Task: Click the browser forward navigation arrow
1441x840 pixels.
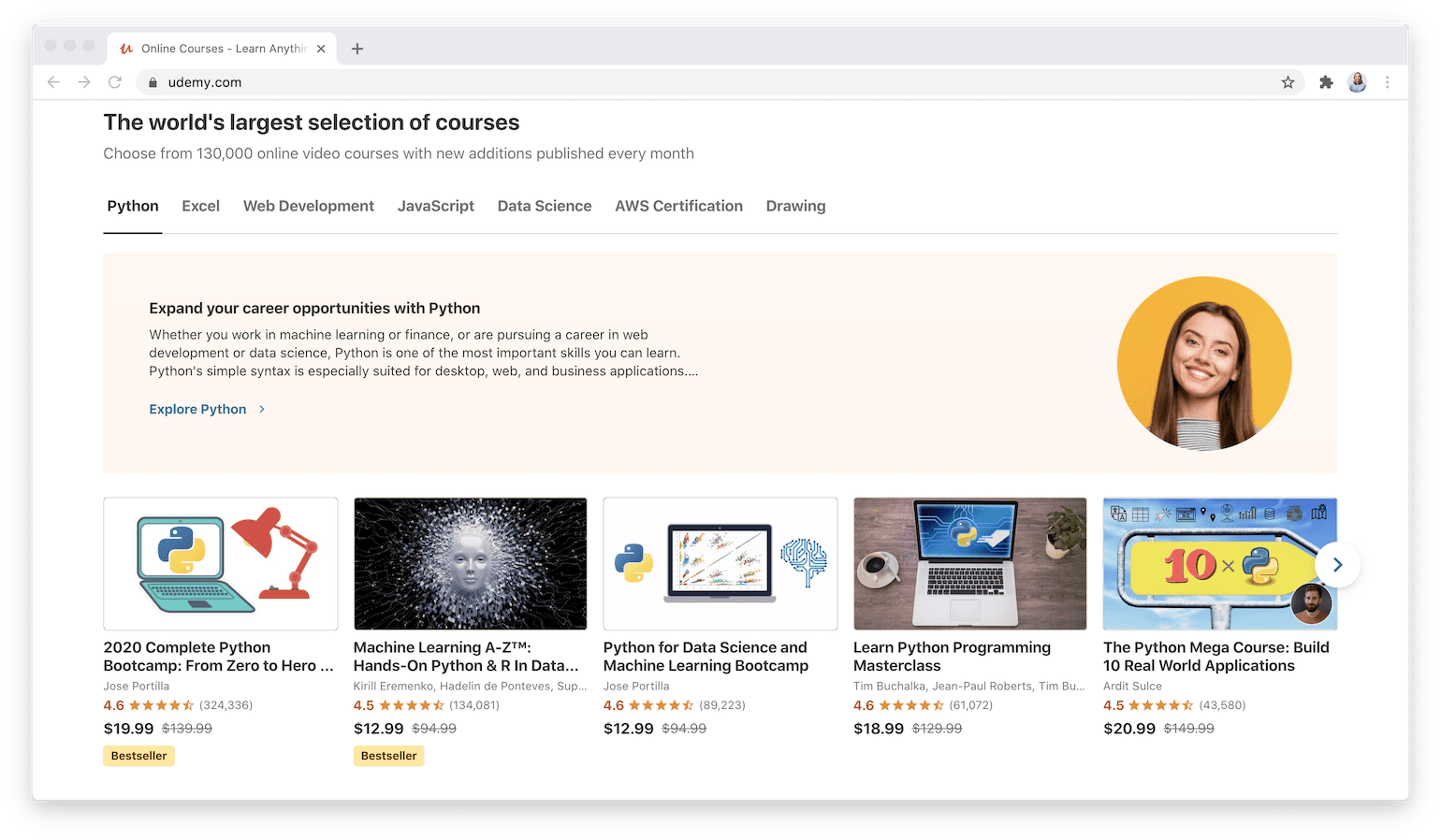Action: pos(84,81)
